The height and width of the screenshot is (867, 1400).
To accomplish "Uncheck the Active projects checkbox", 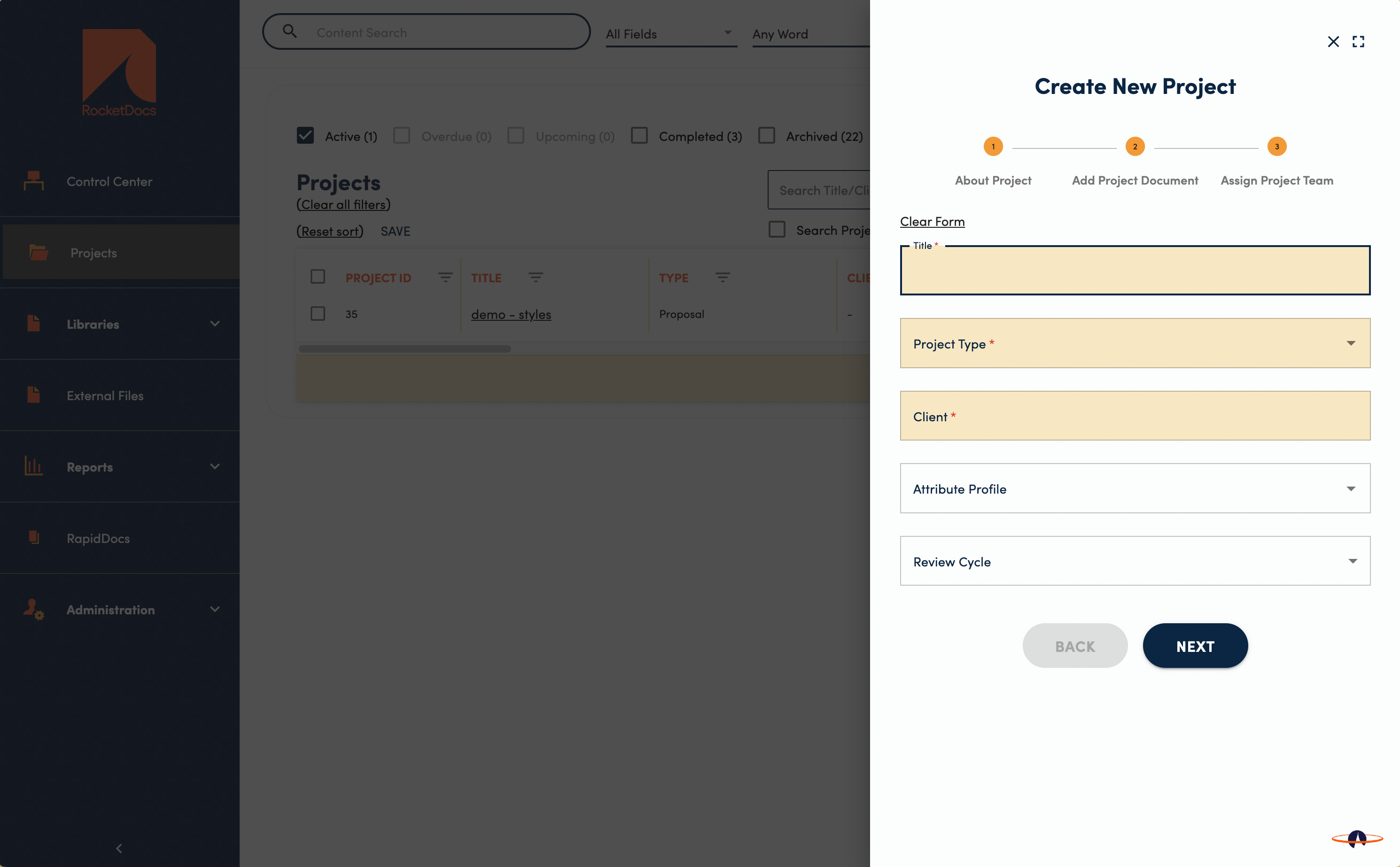I will pos(305,136).
